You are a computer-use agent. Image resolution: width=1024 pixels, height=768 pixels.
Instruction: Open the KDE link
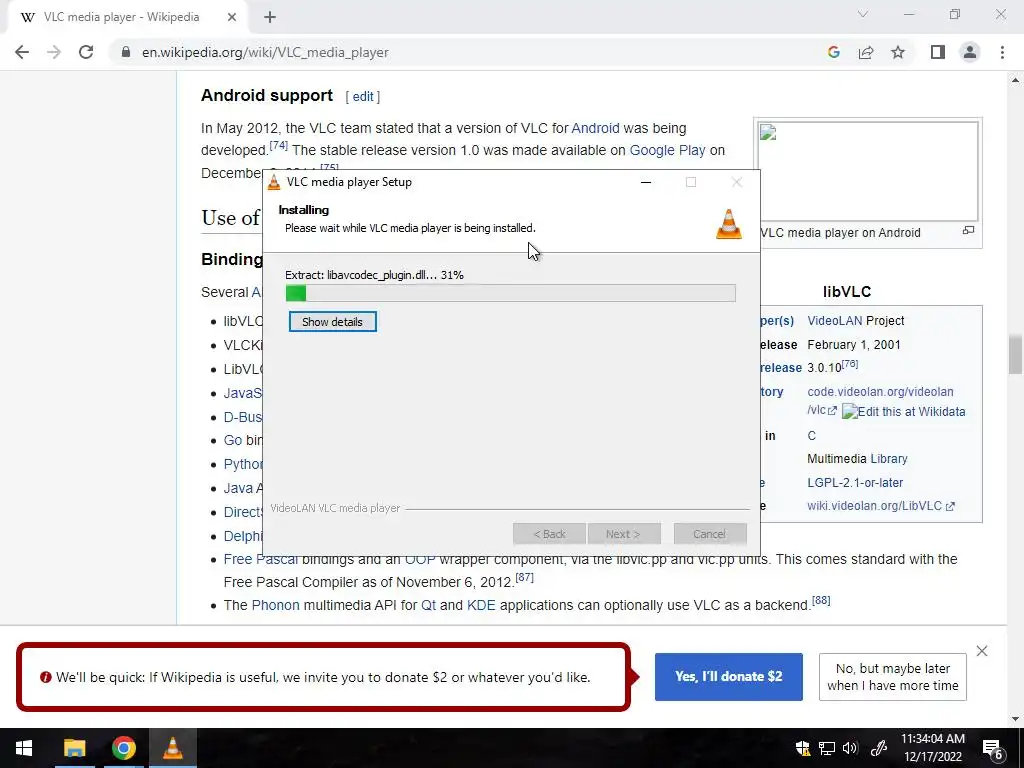click(x=481, y=605)
